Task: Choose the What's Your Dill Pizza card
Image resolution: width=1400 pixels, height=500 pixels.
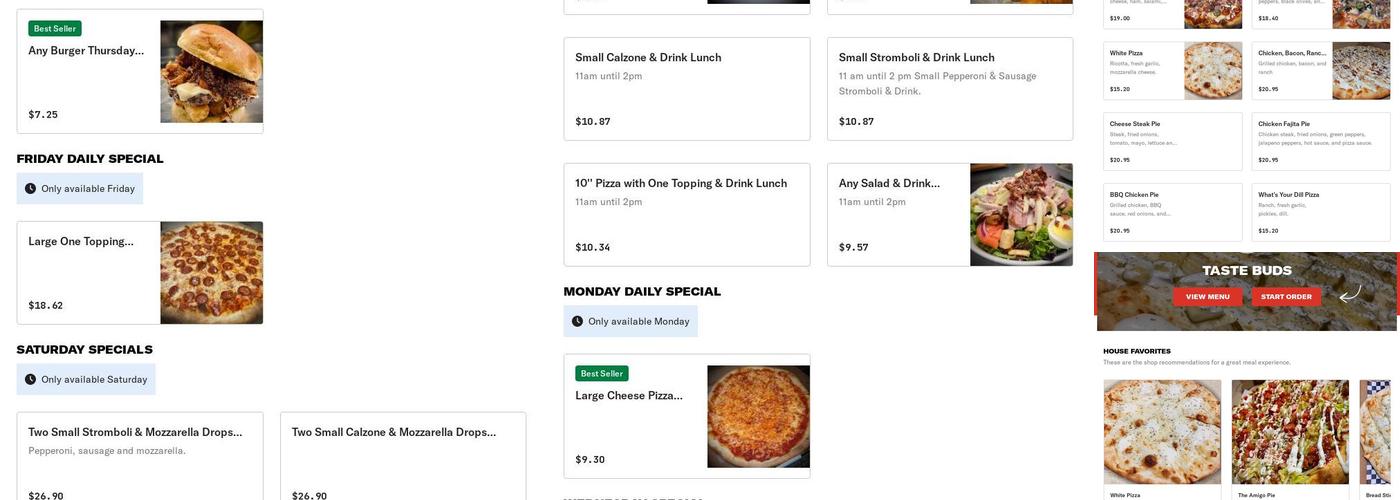Action: 1320,212
